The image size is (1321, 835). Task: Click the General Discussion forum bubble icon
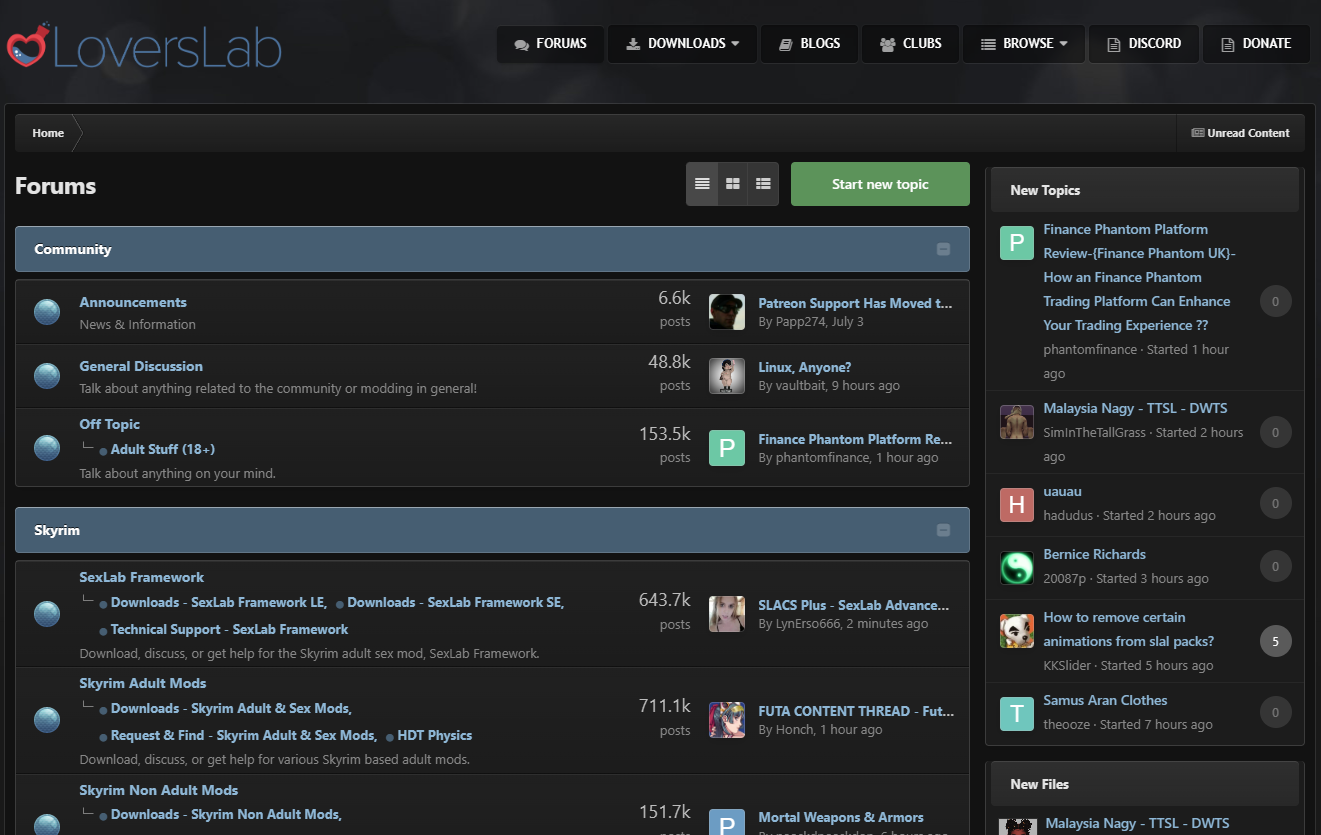(47, 376)
